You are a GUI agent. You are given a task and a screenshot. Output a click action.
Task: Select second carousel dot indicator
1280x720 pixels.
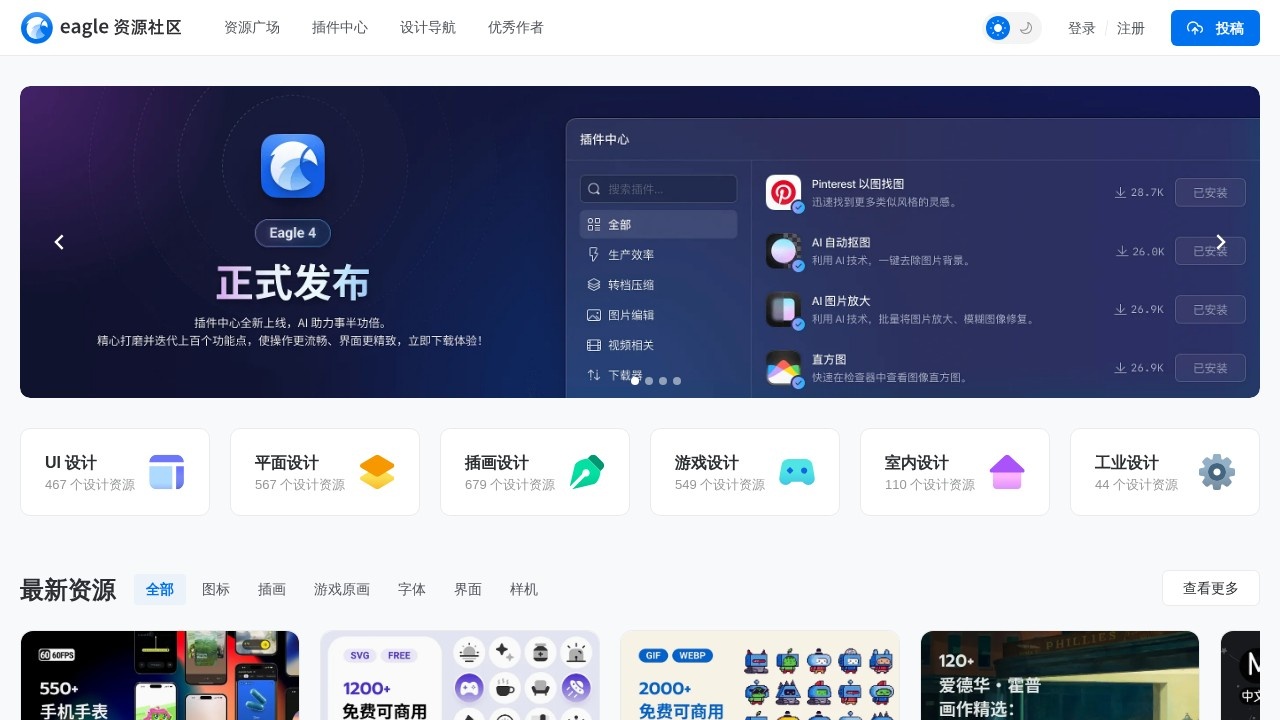649,381
